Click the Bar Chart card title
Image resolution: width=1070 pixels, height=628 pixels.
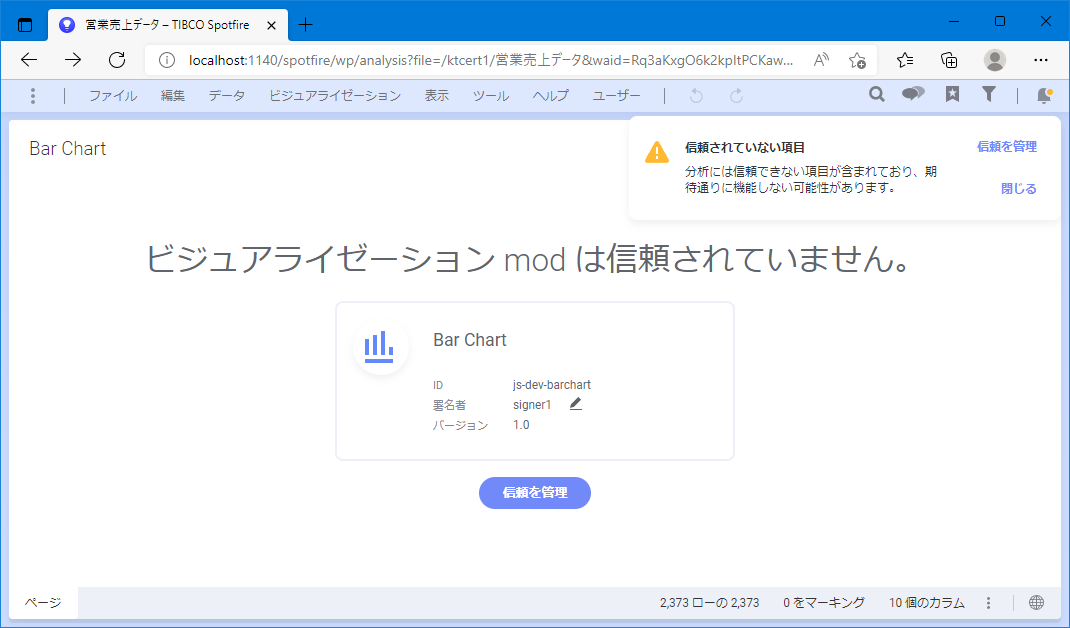click(470, 340)
